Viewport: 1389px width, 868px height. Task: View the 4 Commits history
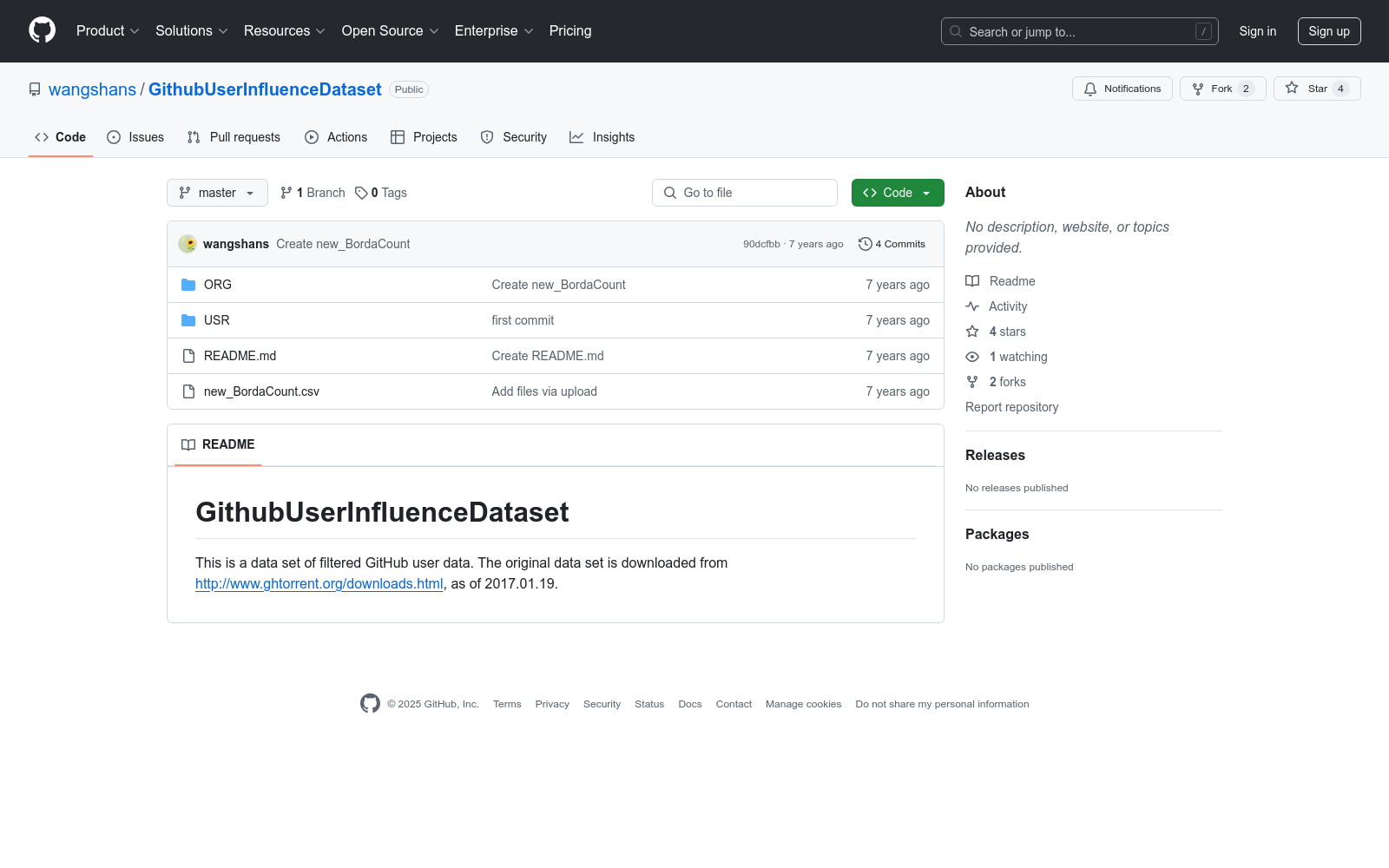click(x=892, y=244)
